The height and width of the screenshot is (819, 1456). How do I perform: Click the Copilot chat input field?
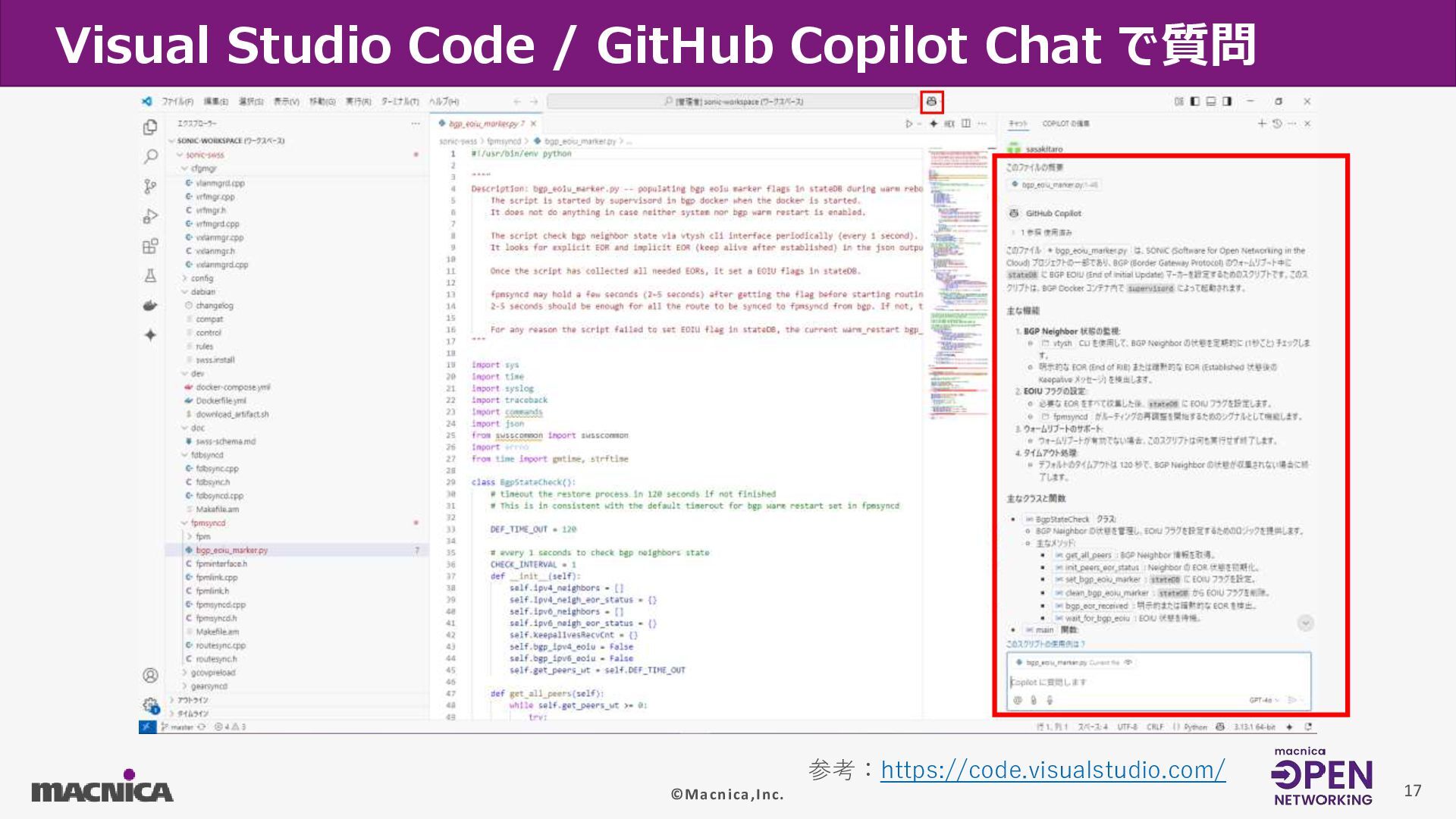tap(1137, 682)
